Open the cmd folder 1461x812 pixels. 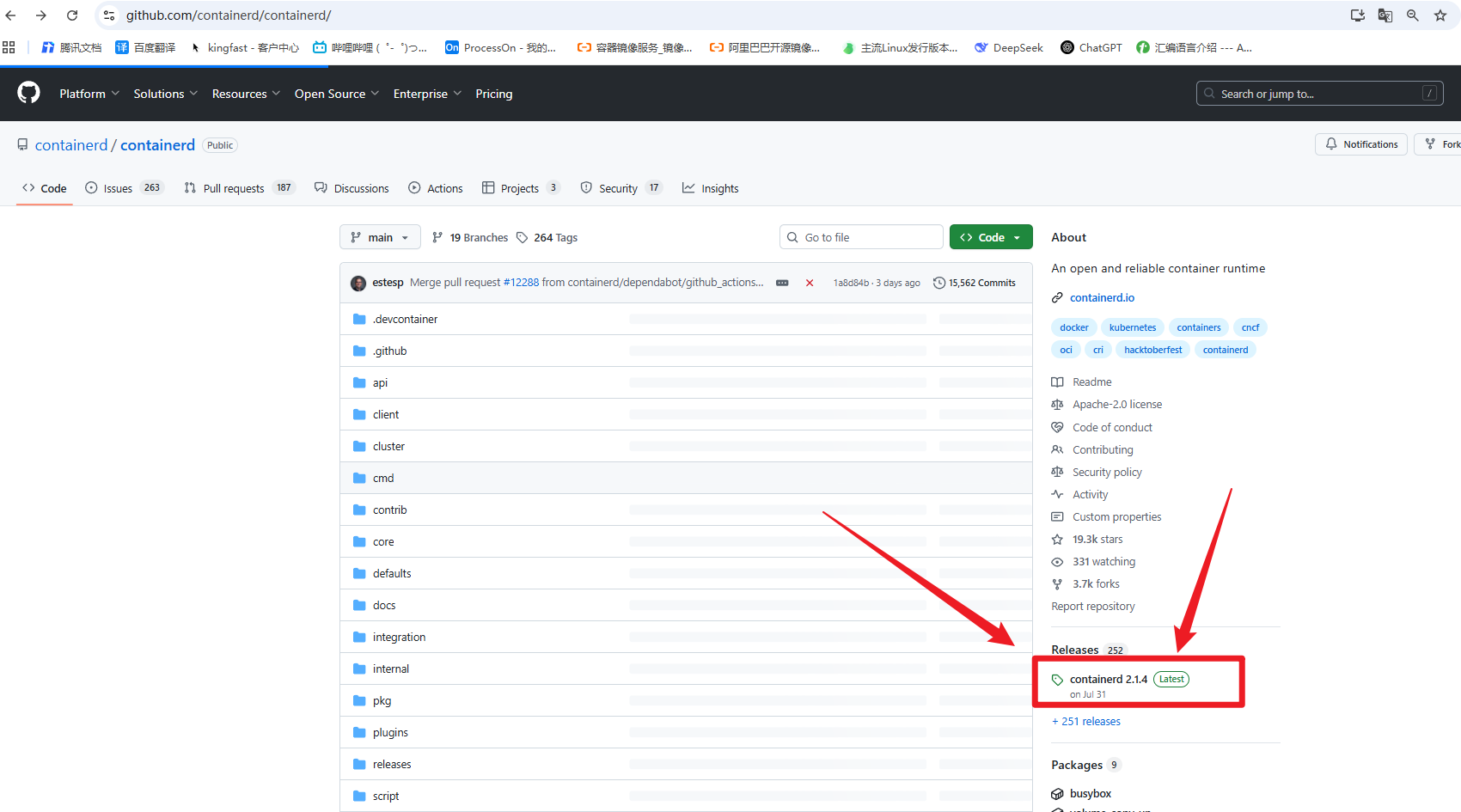383,478
